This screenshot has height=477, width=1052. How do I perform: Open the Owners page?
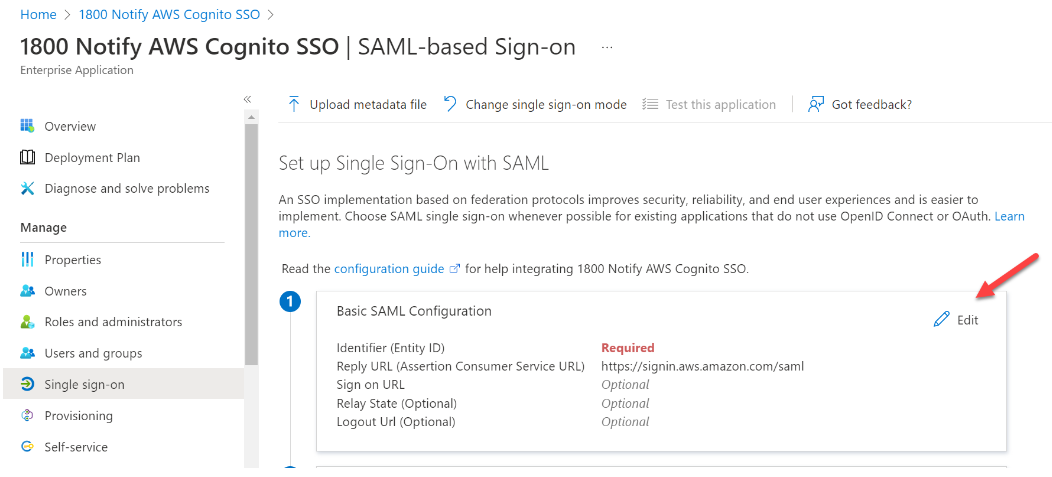tap(65, 291)
